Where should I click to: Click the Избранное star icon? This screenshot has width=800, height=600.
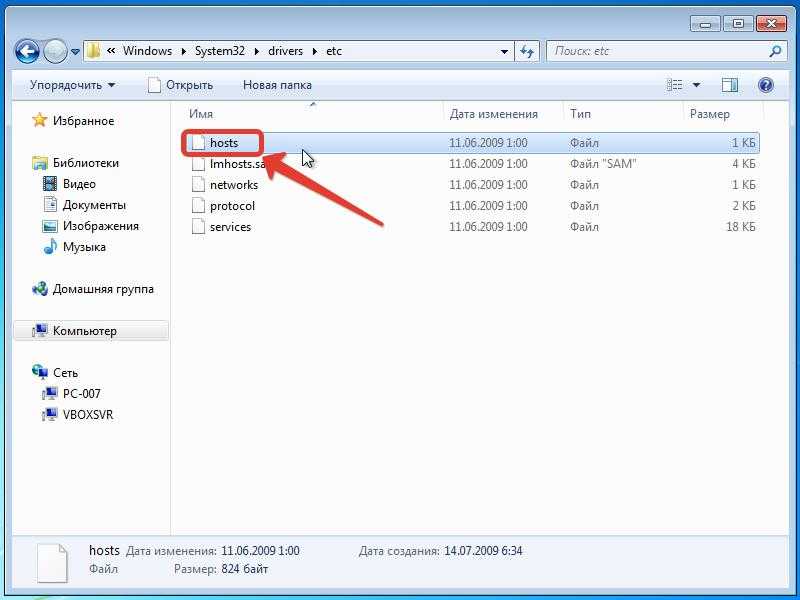pyautogui.click(x=39, y=120)
